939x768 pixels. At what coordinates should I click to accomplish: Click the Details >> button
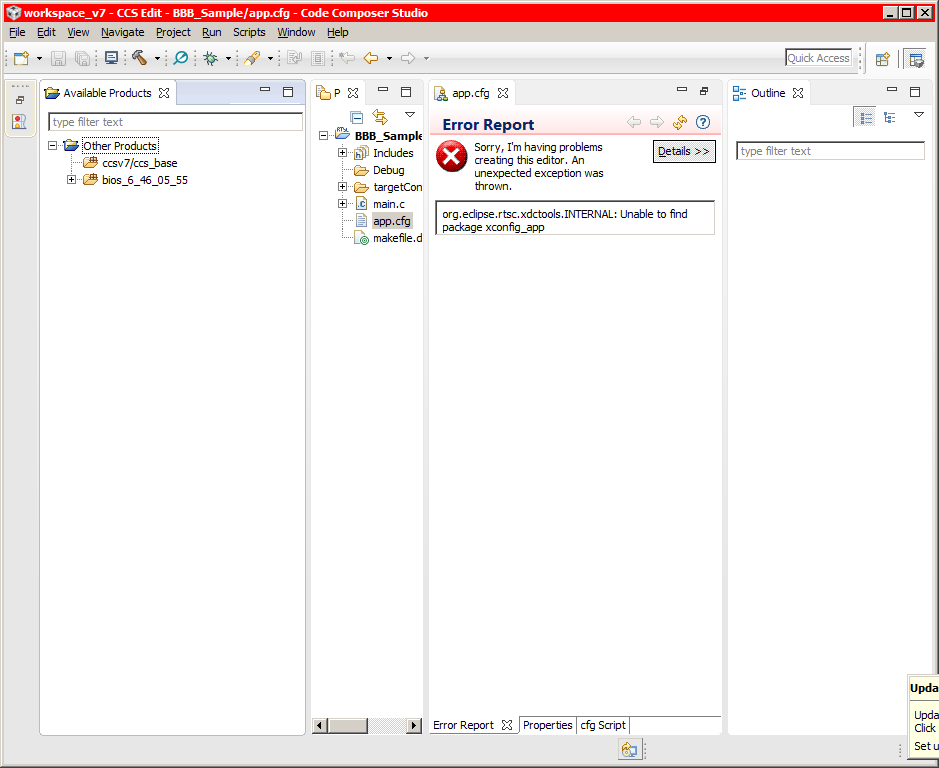click(684, 152)
